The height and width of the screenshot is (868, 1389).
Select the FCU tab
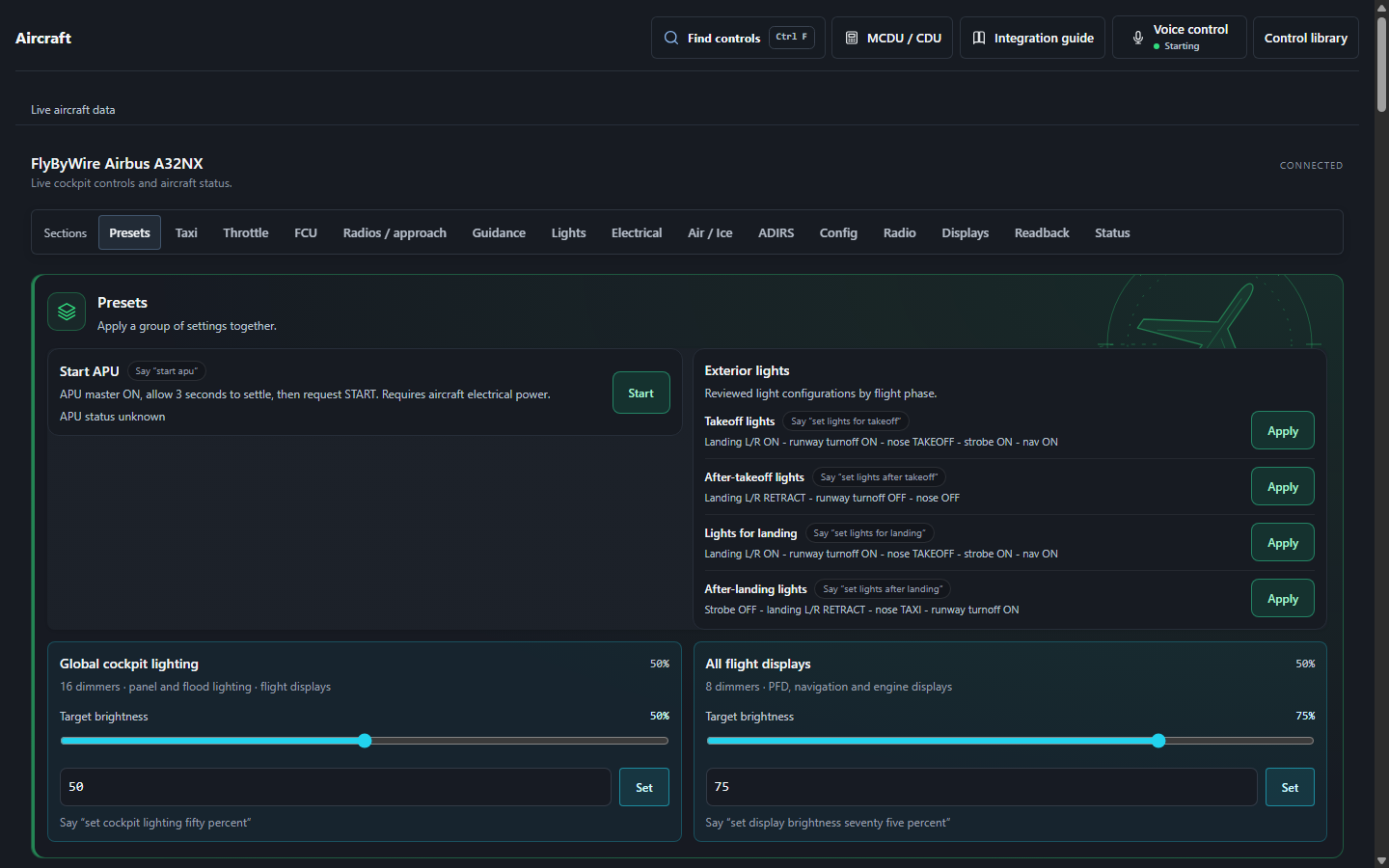[306, 232]
